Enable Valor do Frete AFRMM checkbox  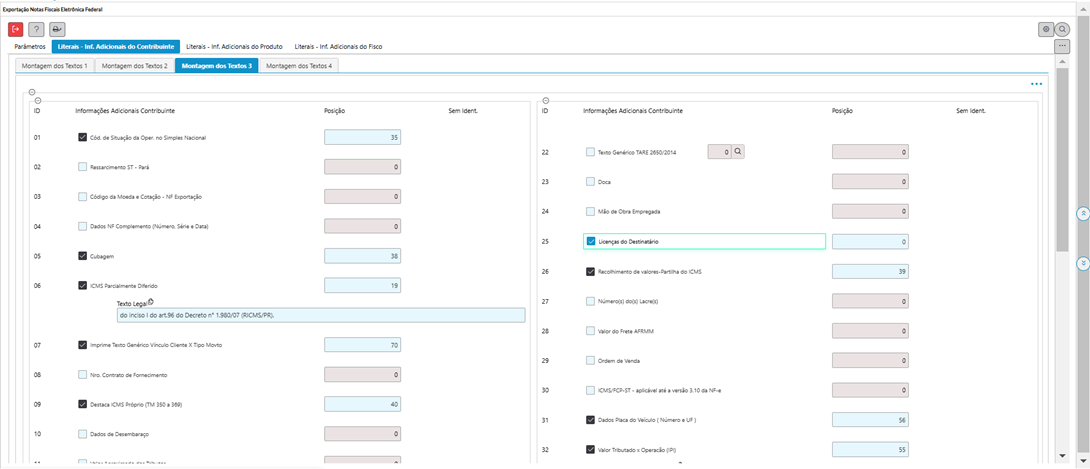(x=590, y=331)
